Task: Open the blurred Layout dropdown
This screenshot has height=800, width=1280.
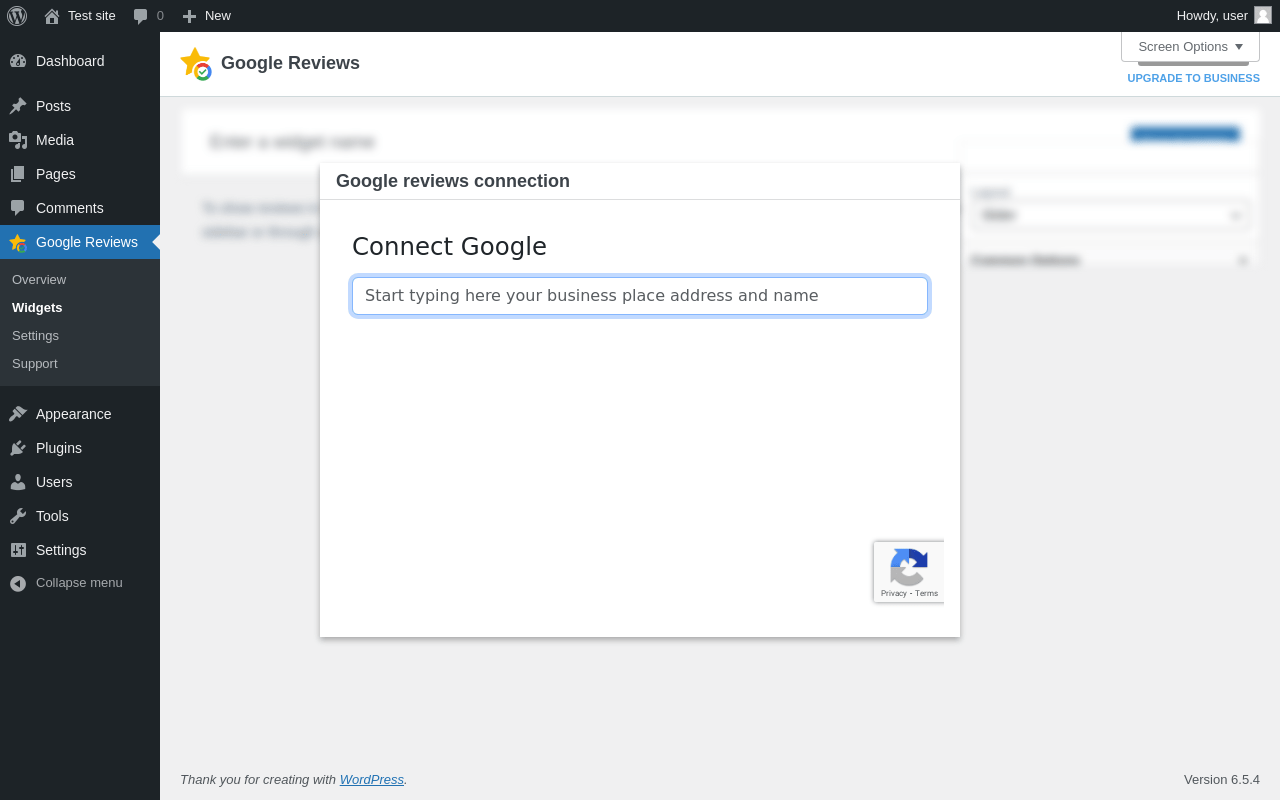Action: point(1110,215)
